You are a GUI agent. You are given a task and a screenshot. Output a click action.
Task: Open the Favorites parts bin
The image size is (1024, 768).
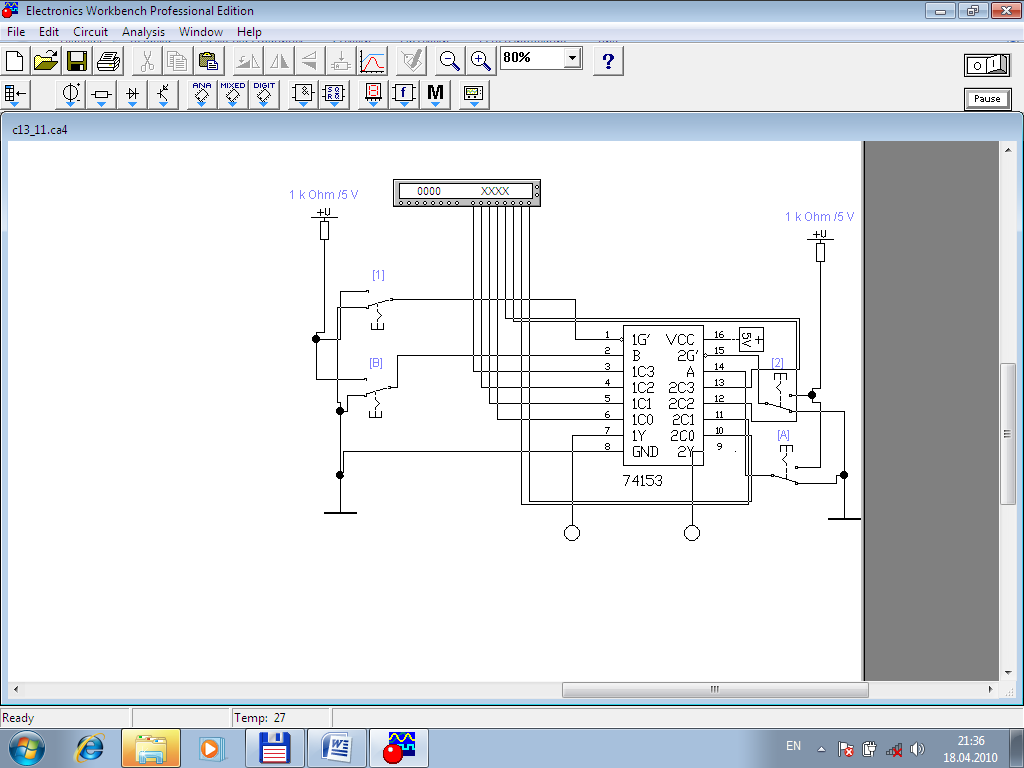click(14, 94)
